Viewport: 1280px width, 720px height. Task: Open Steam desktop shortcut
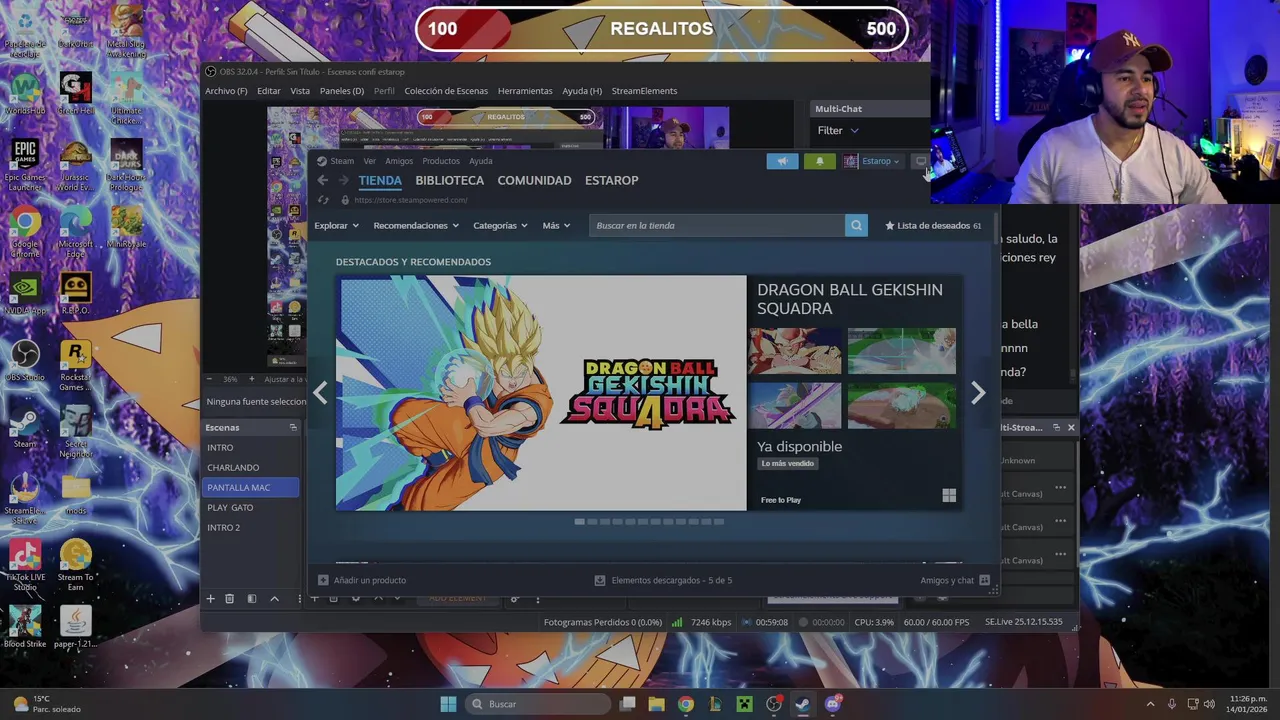(25, 427)
